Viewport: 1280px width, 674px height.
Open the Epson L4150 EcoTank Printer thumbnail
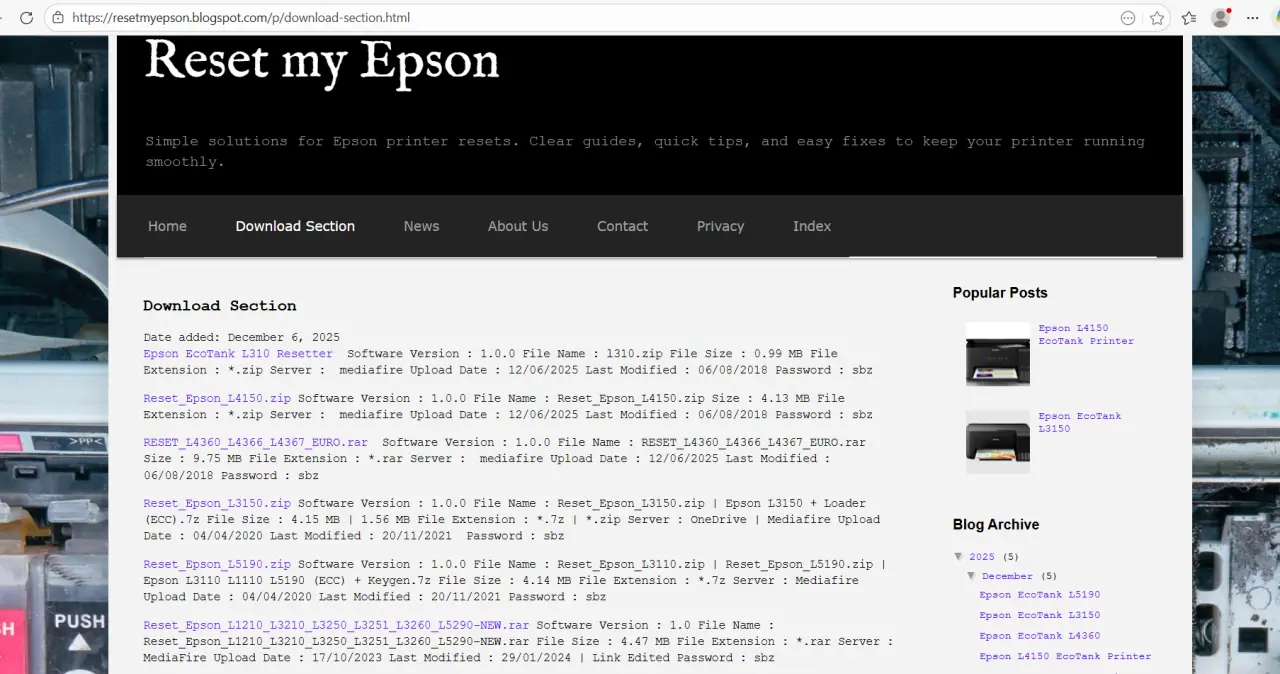998,354
